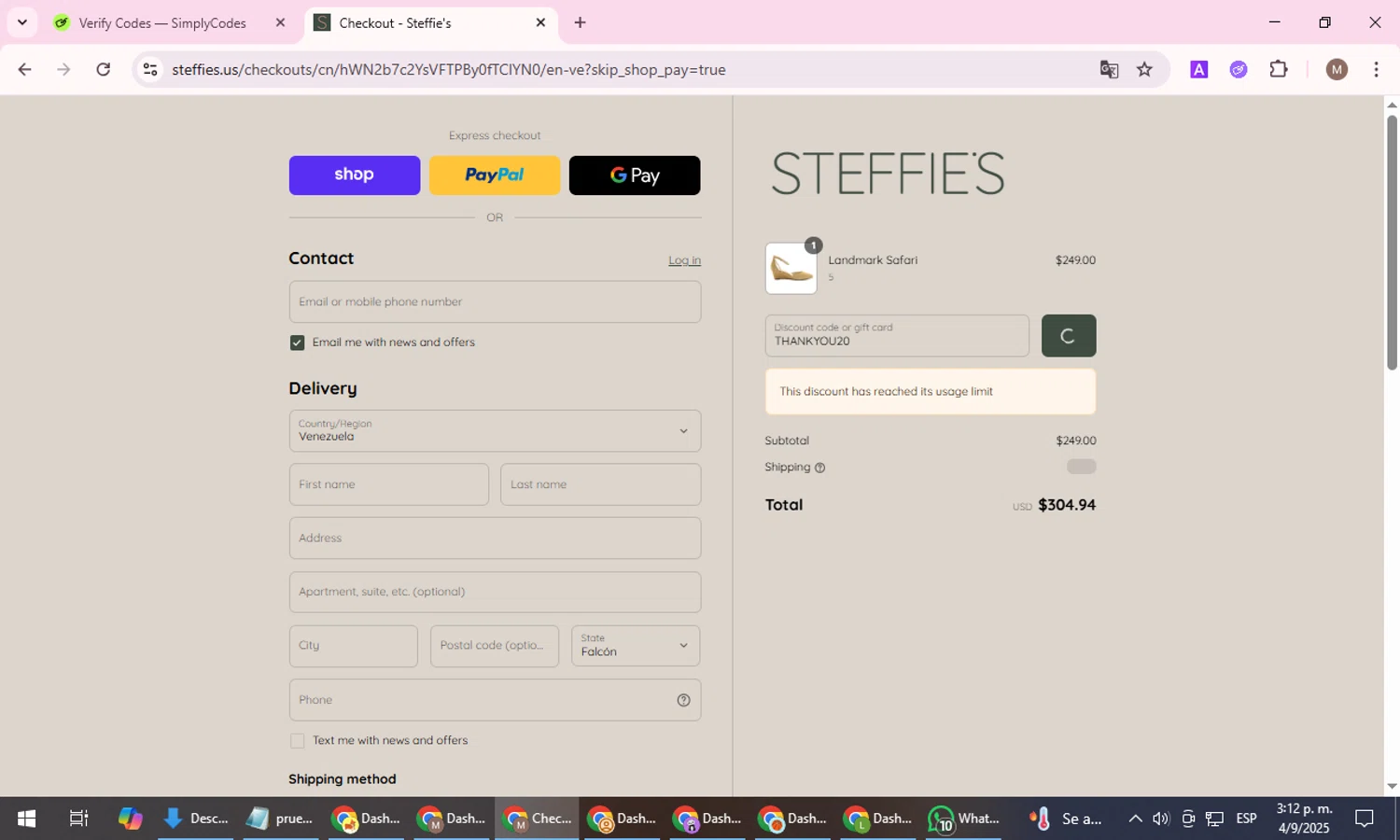This screenshot has width=1400, height=840.
Task: Open Windows Start menu
Action: click(x=26, y=819)
